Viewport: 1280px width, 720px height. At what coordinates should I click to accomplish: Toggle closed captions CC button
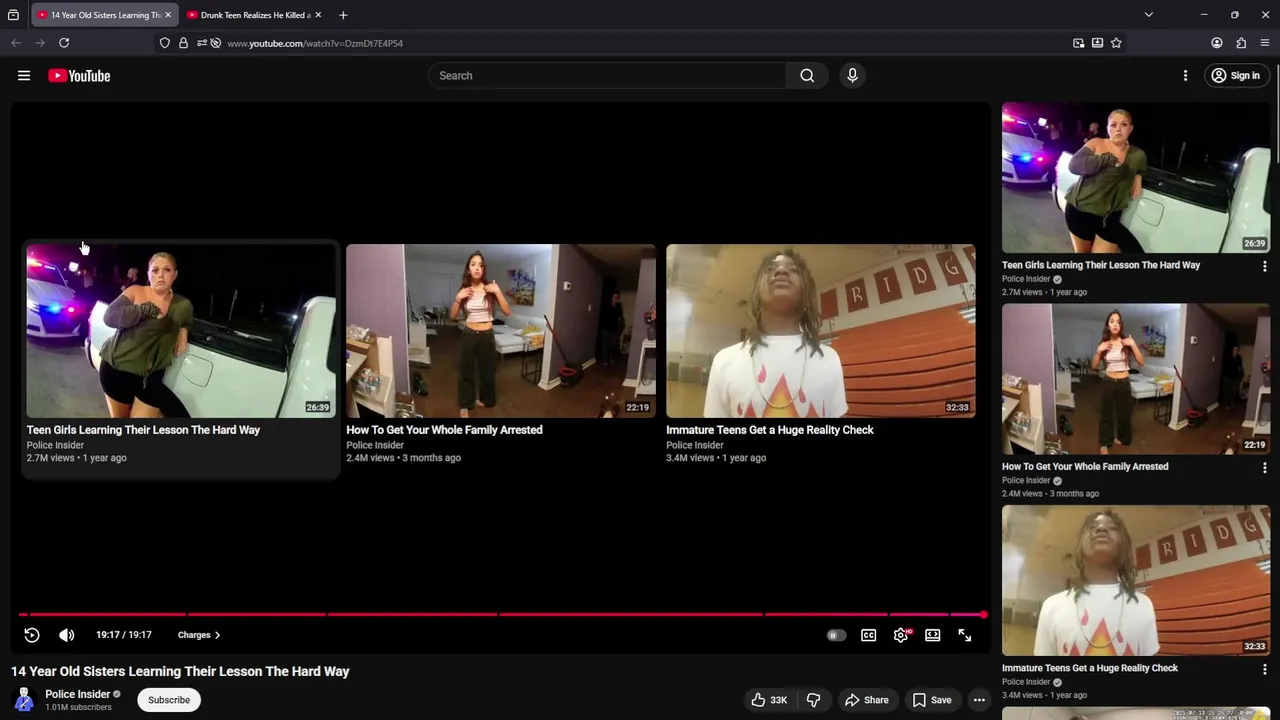point(868,635)
